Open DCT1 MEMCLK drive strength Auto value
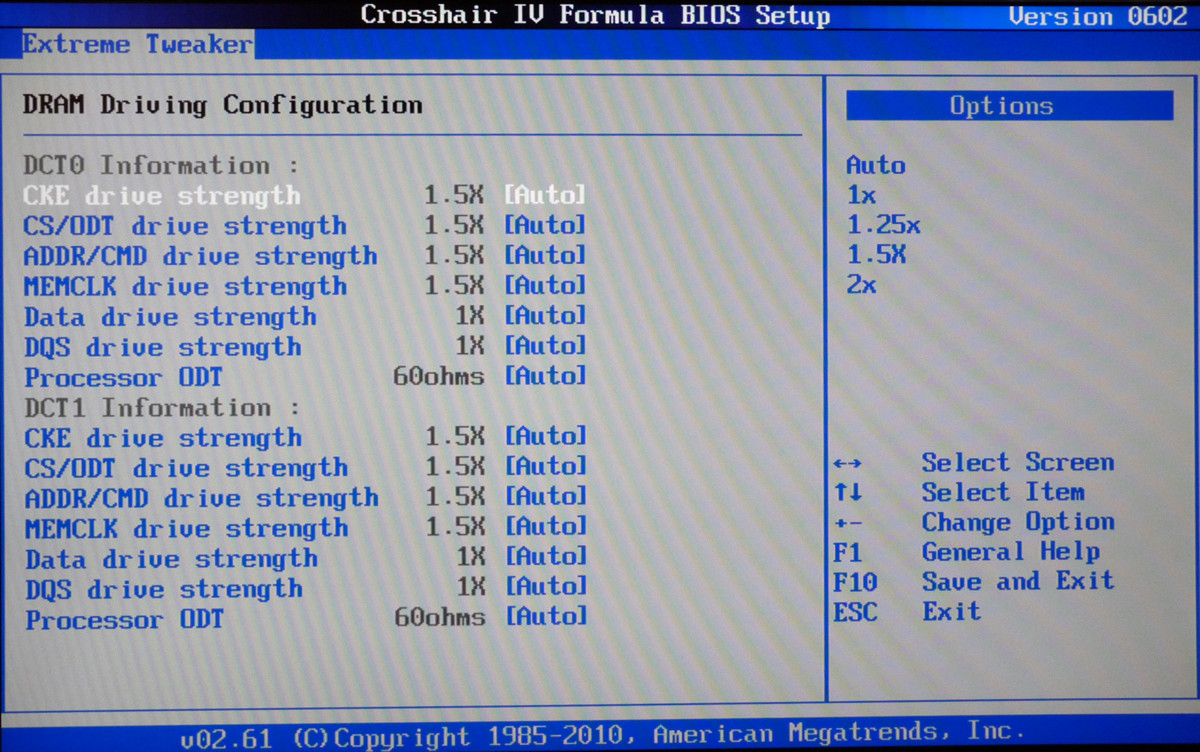This screenshot has height=752, width=1200. pos(545,526)
